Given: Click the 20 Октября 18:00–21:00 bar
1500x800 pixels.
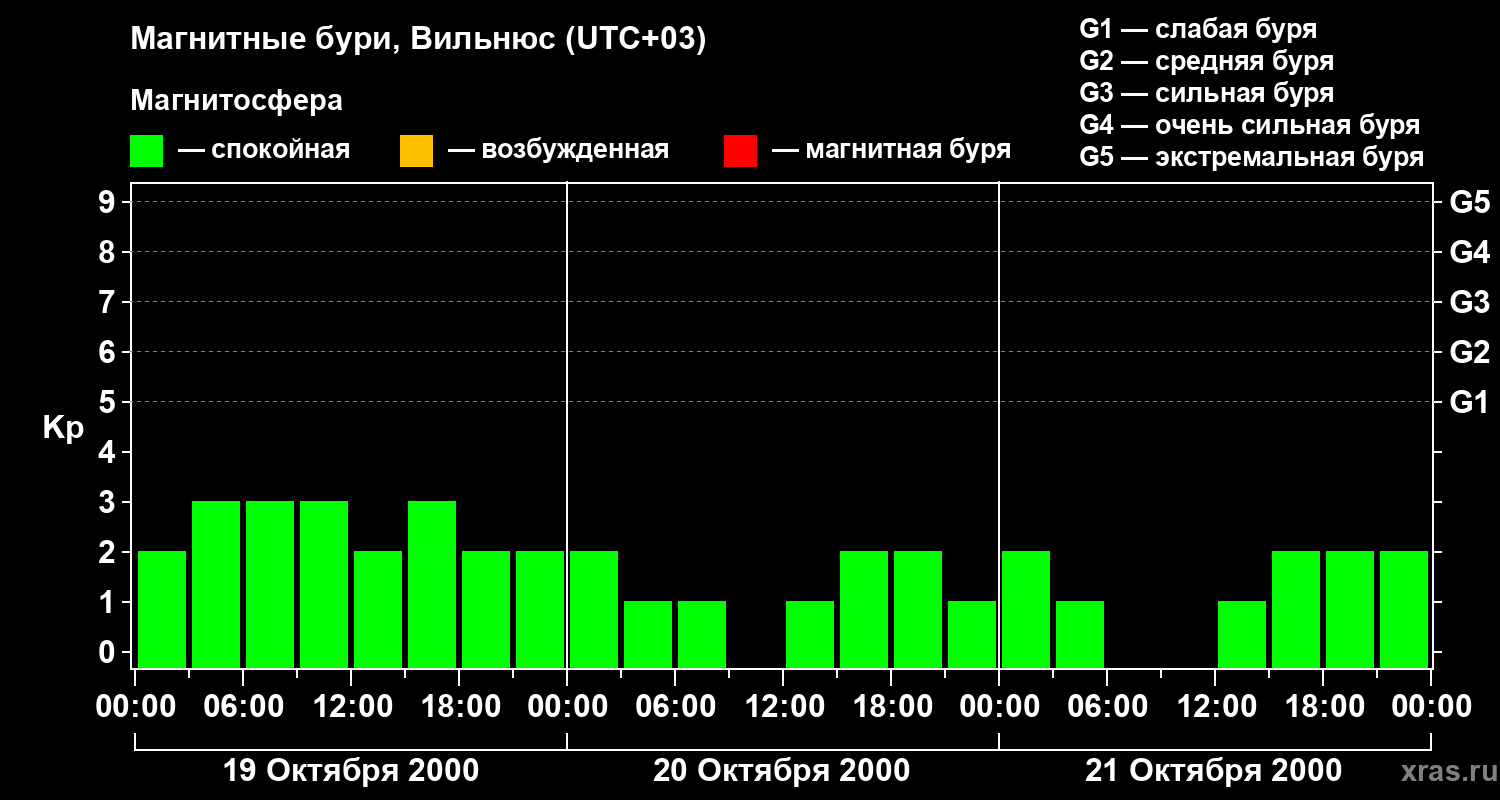Looking at the screenshot, I should click(918, 609).
